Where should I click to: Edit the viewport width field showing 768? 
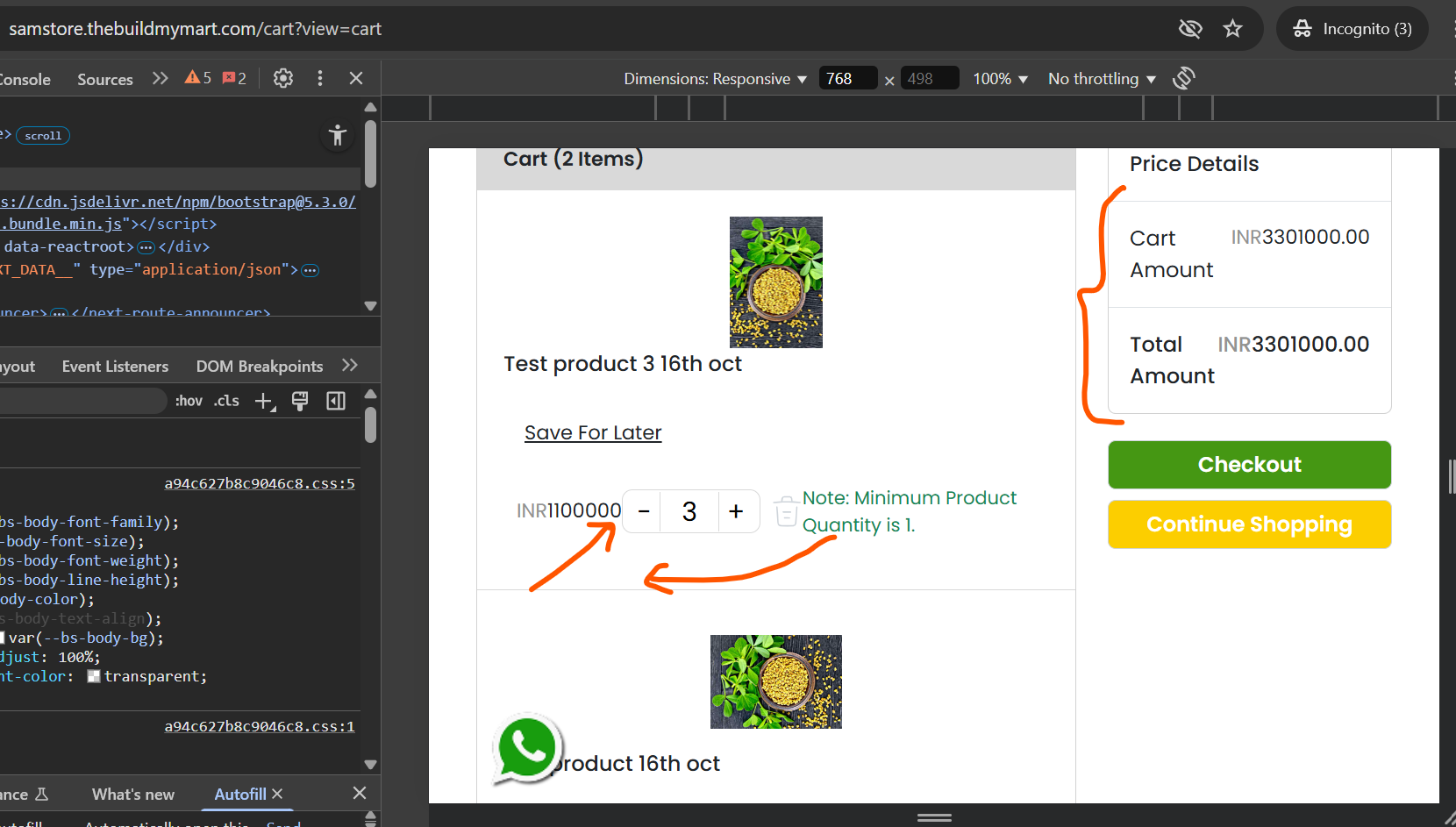coord(847,79)
